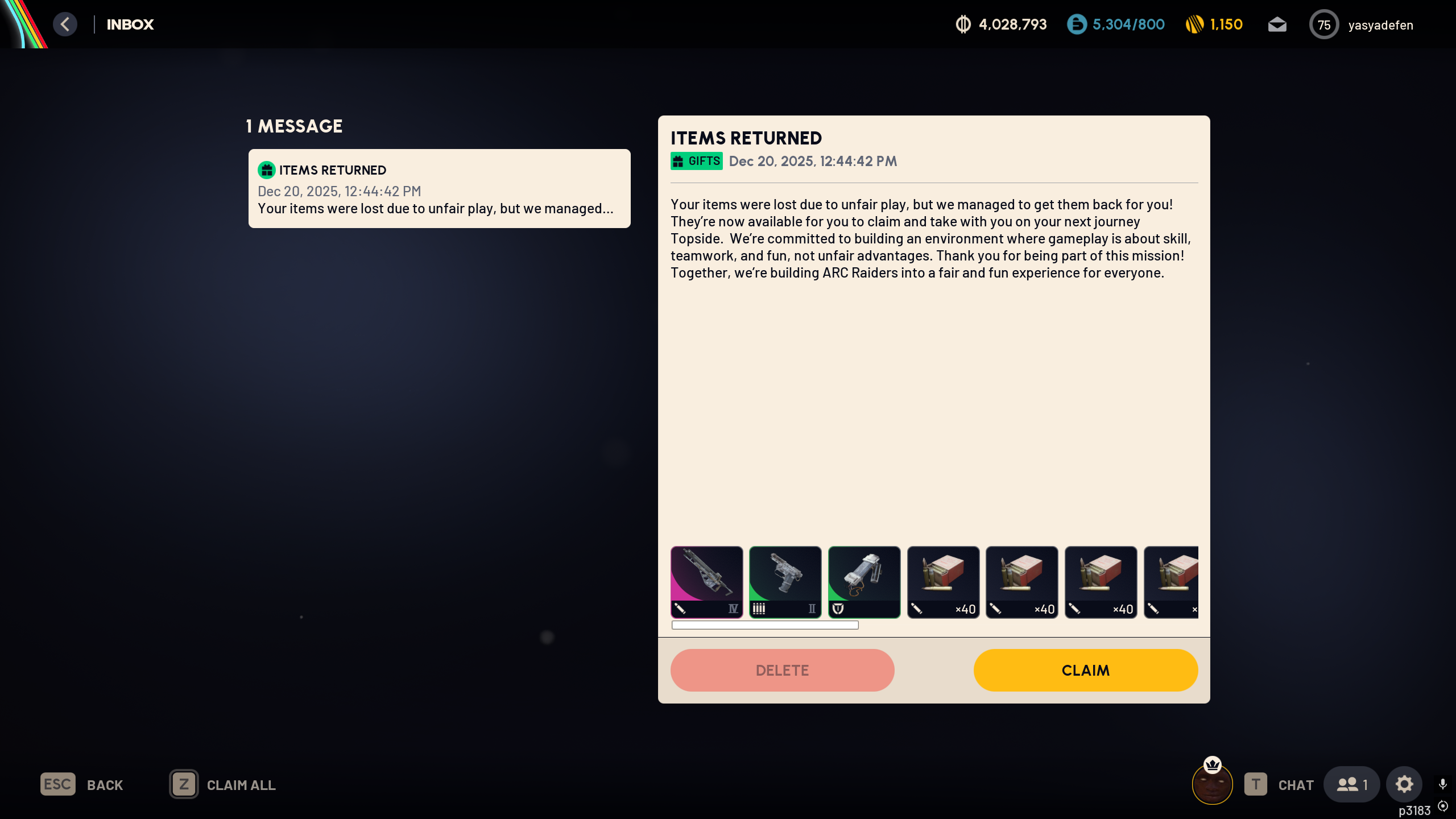Select the pink-background rifle item thumbnail
This screenshot has height=819, width=1456.
coord(706,582)
